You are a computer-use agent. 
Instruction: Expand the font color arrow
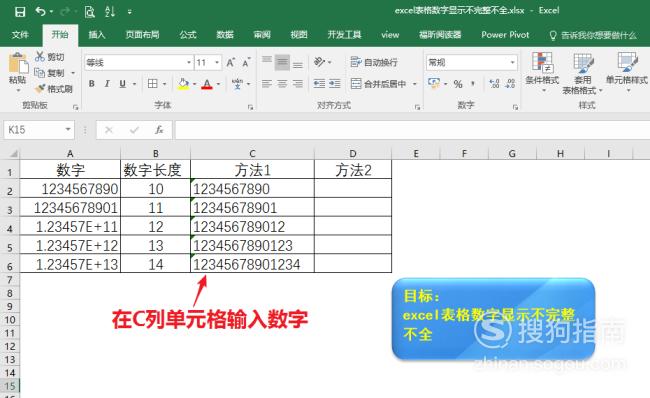click(x=218, y=84)
